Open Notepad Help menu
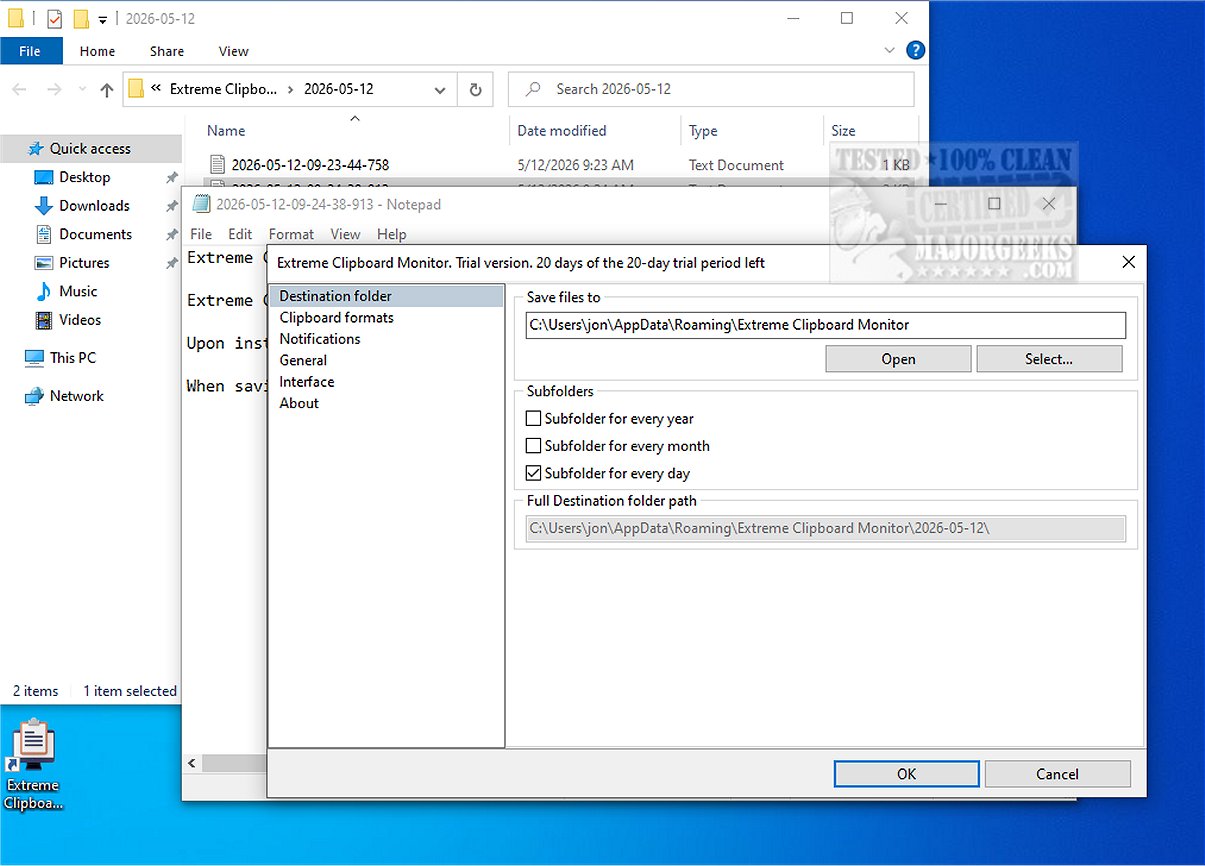Screen dimensions: 1205x866 point(392,234)
